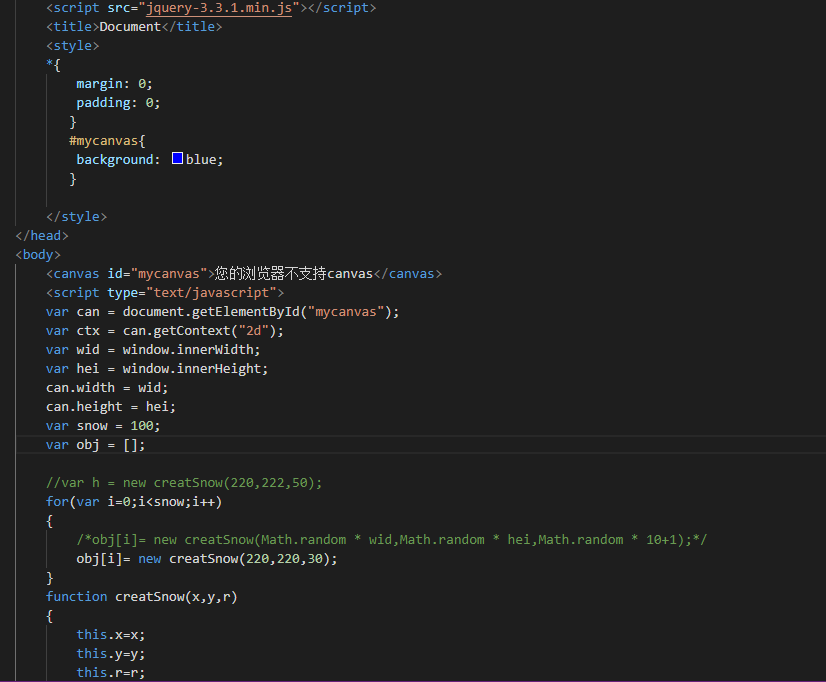The height and width of the screenshot is (682, 826).
Task: Click the commented '//var h = new creatSnow' line
Action: [x=184, y=482]
